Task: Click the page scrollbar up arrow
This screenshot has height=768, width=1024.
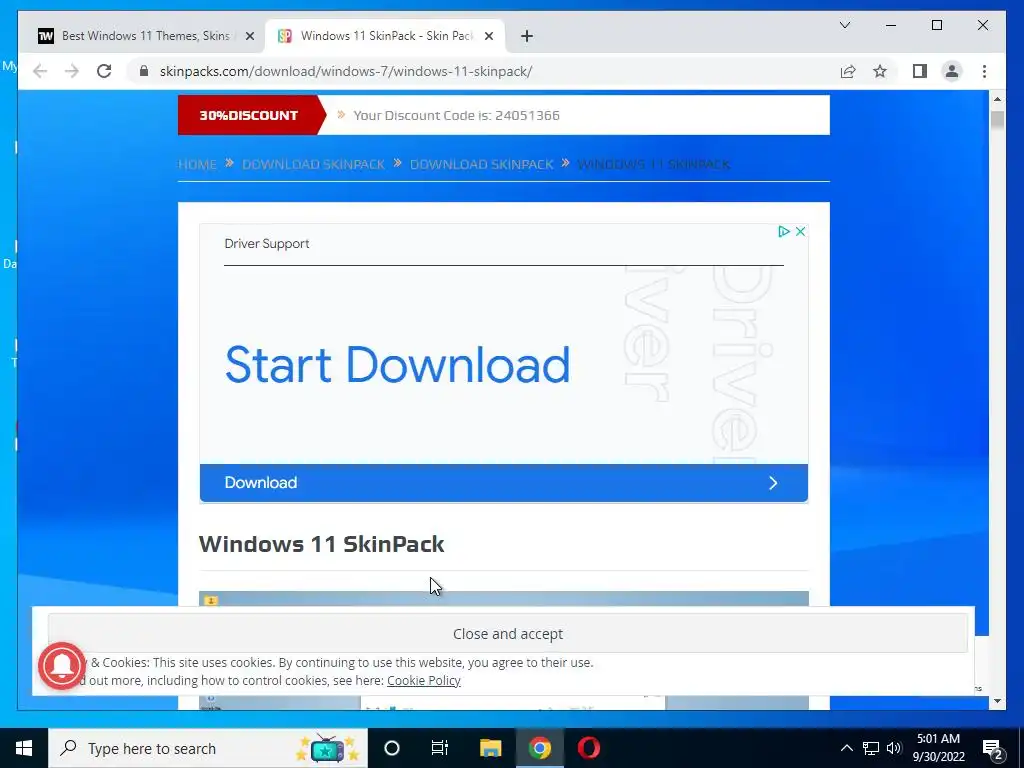Action: (x=997, y=99)
